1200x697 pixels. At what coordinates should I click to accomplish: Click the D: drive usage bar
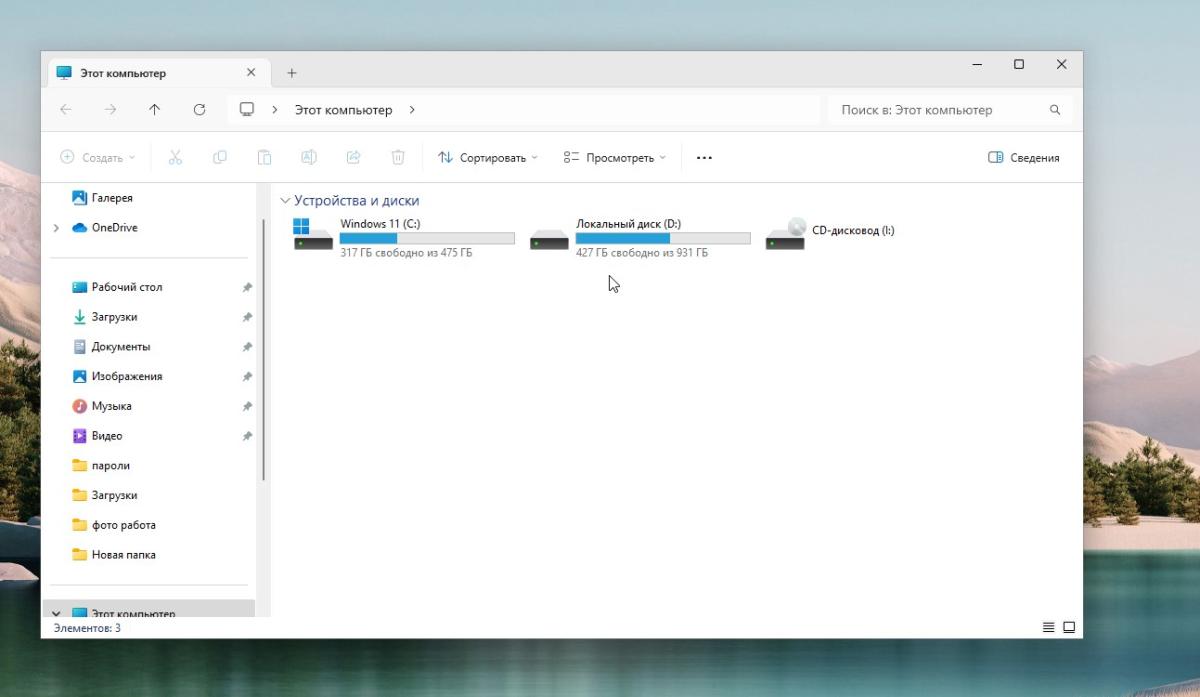(663, 239)
